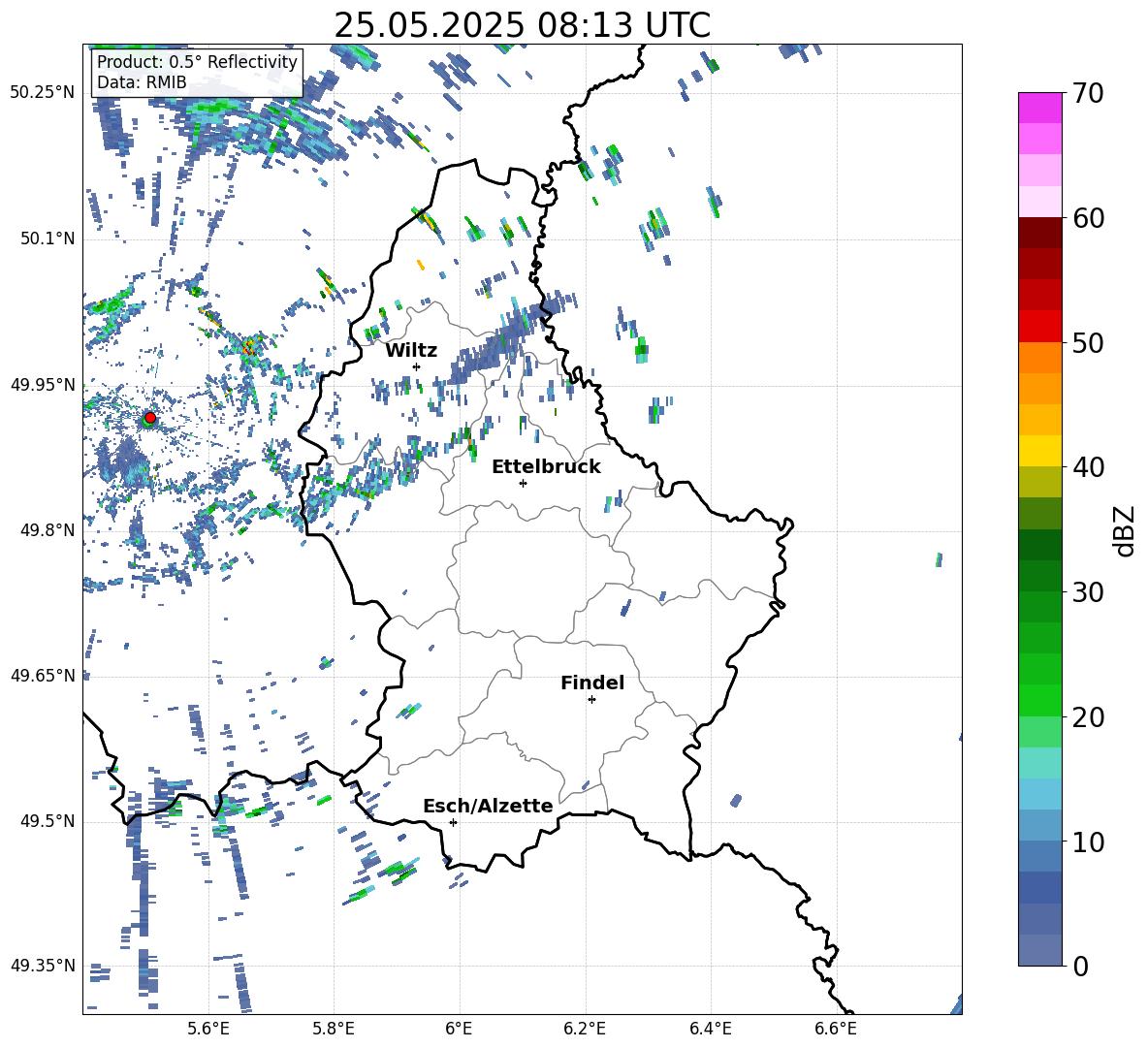Click the 49.35°N latitude label
The height and width of the screenshot is (1048, 1148).
[x=44, y=966]
